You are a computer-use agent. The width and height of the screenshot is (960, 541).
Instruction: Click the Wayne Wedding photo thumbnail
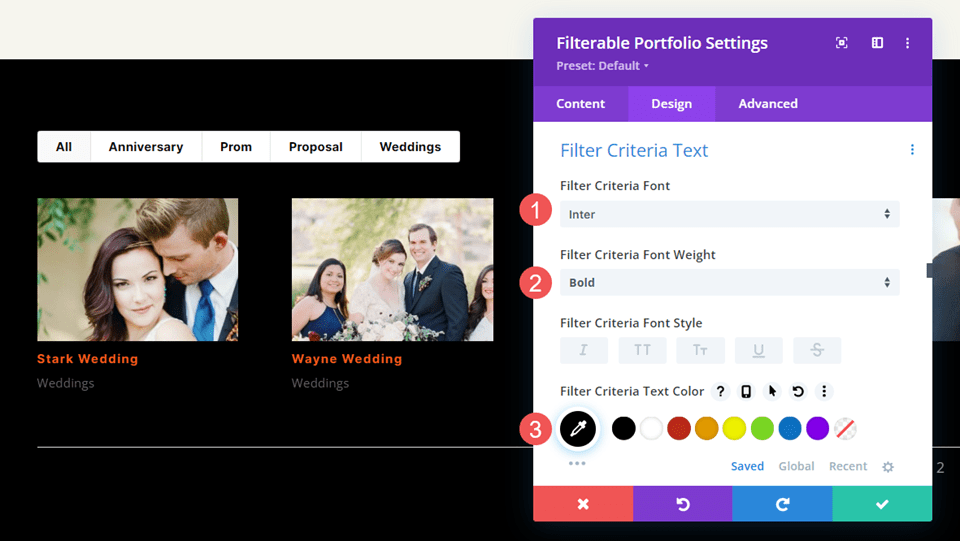tap(392, 269)
